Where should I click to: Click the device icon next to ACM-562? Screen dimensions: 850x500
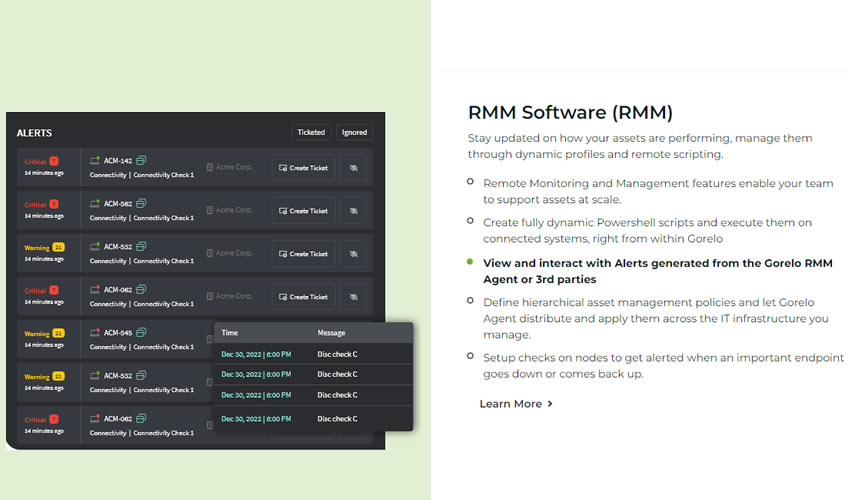click(95, 203)
